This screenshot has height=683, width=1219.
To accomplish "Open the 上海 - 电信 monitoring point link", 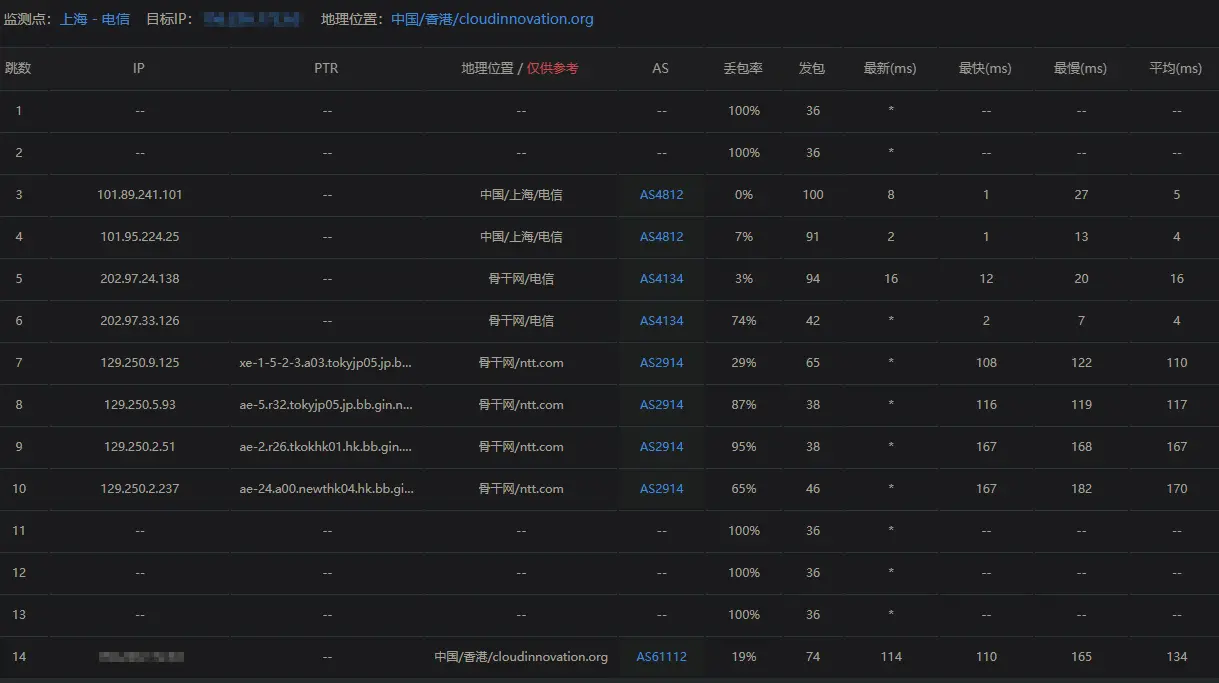I will (x=95, y=19).
